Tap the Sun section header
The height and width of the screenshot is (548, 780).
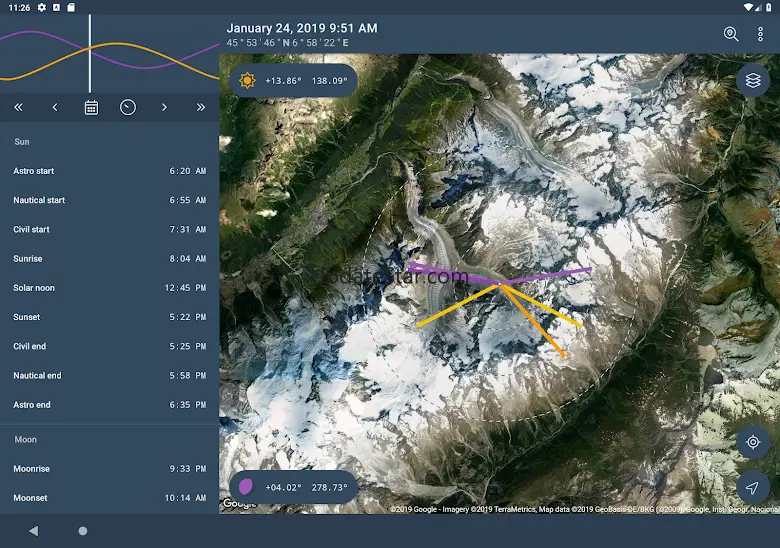click(22, 142)
